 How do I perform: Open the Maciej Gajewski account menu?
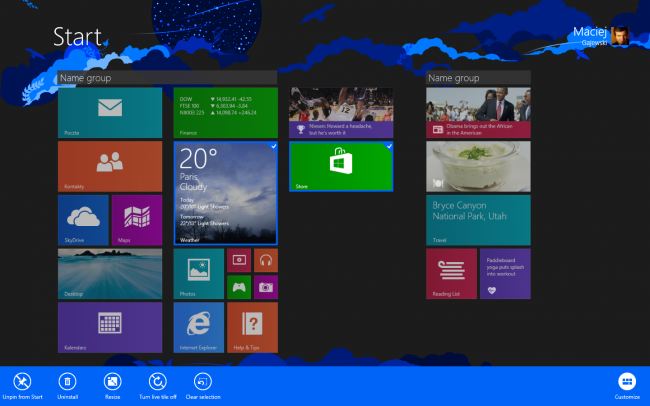601,36
